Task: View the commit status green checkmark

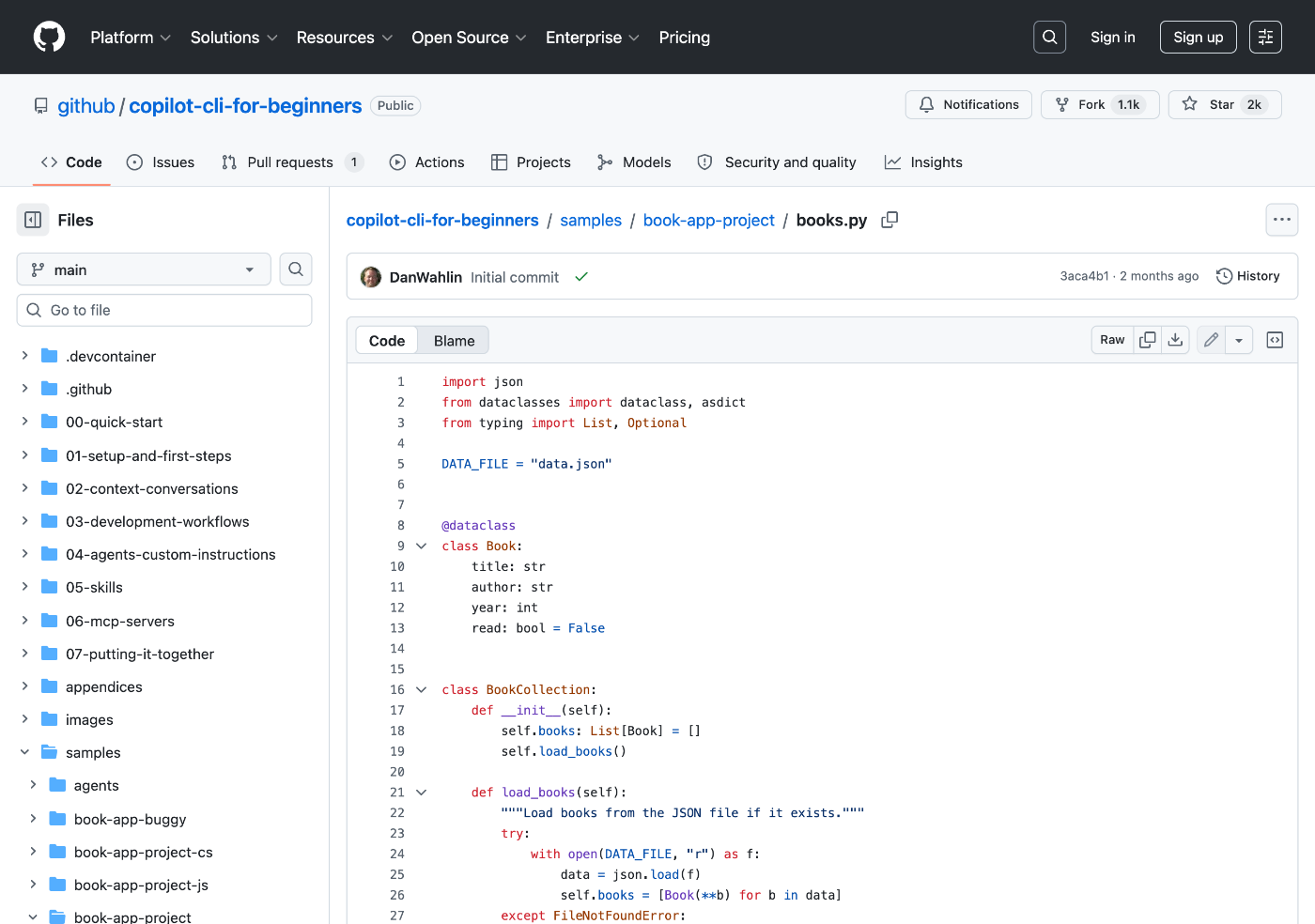Action: click(x=581, y=277)
